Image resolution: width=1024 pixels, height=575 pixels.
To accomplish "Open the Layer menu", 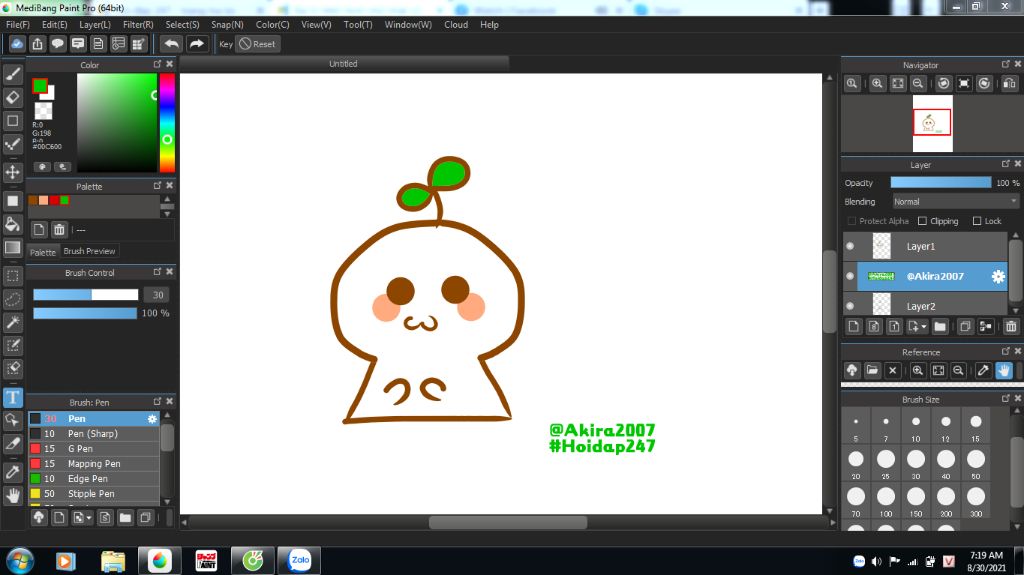I will tap(95, 24).
